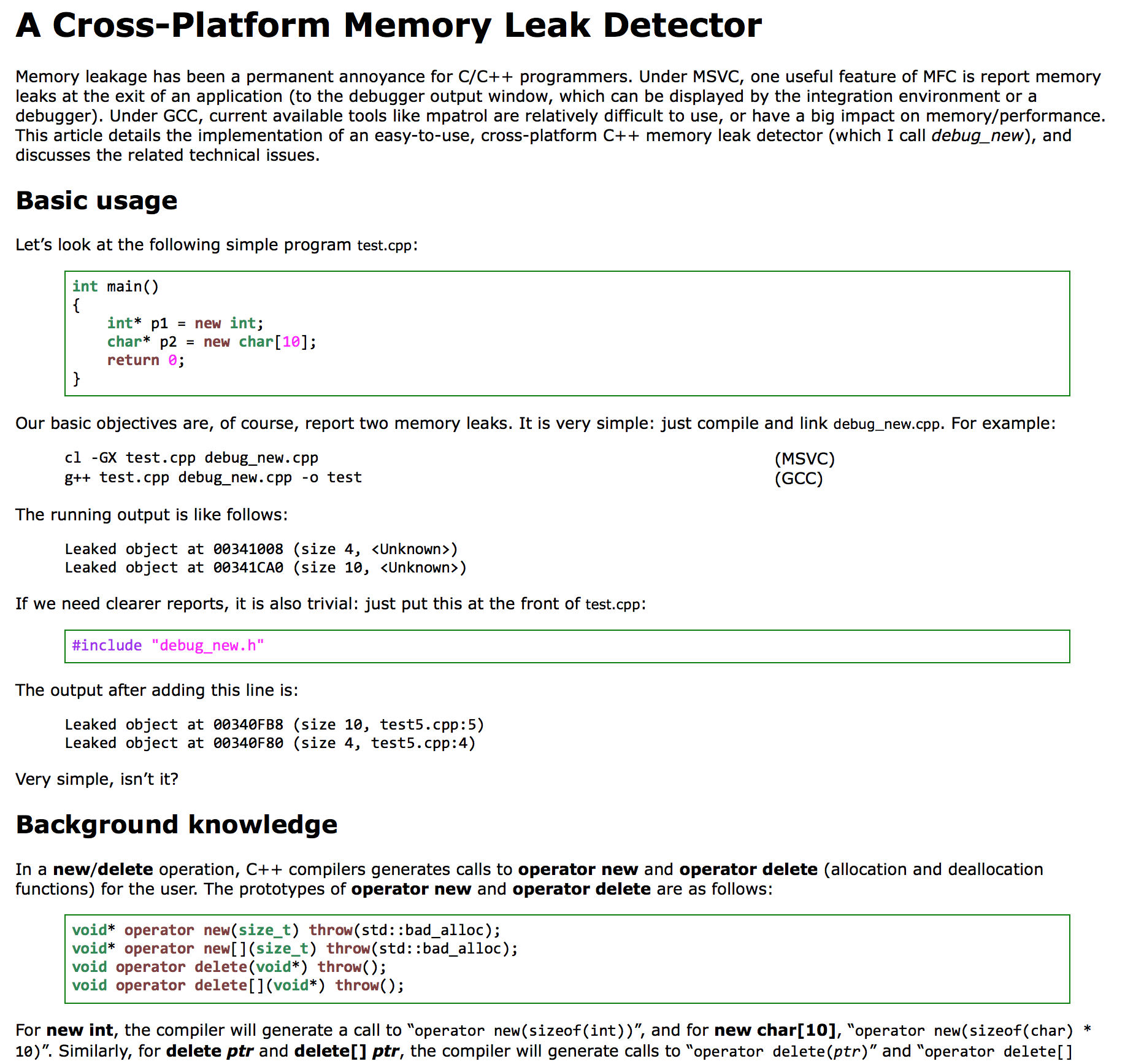Click the bold "operator delete" term

coord(748,869)
